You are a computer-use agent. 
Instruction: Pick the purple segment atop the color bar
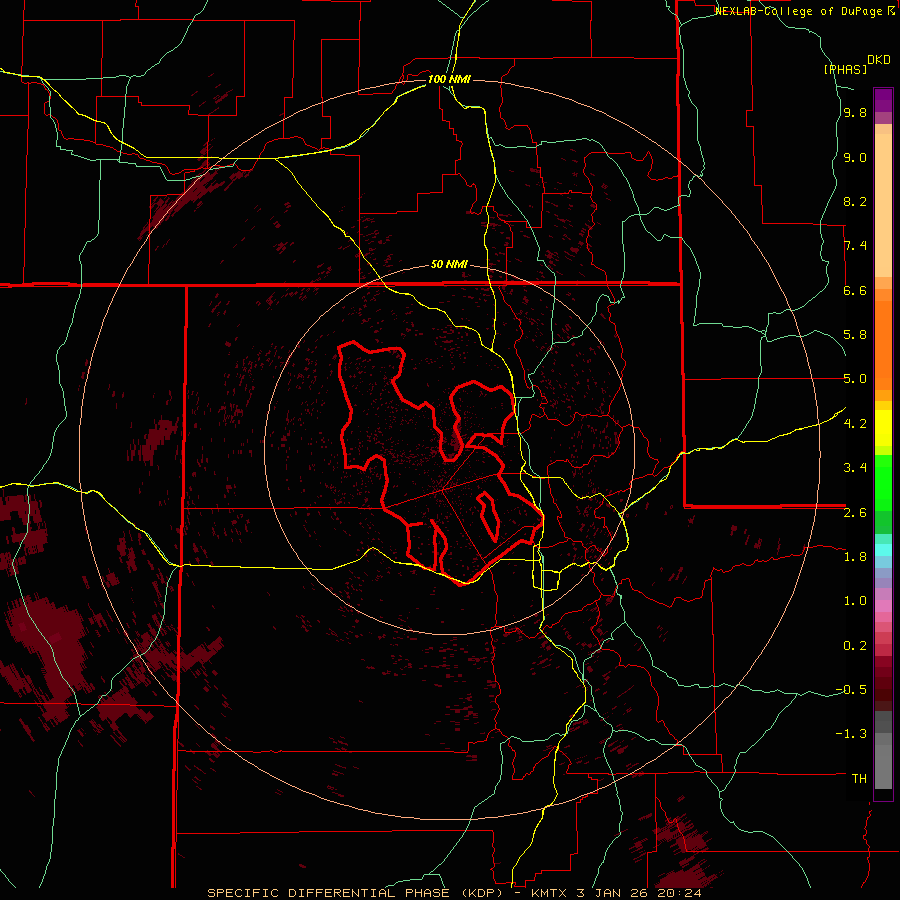click(x=883, y=100)
